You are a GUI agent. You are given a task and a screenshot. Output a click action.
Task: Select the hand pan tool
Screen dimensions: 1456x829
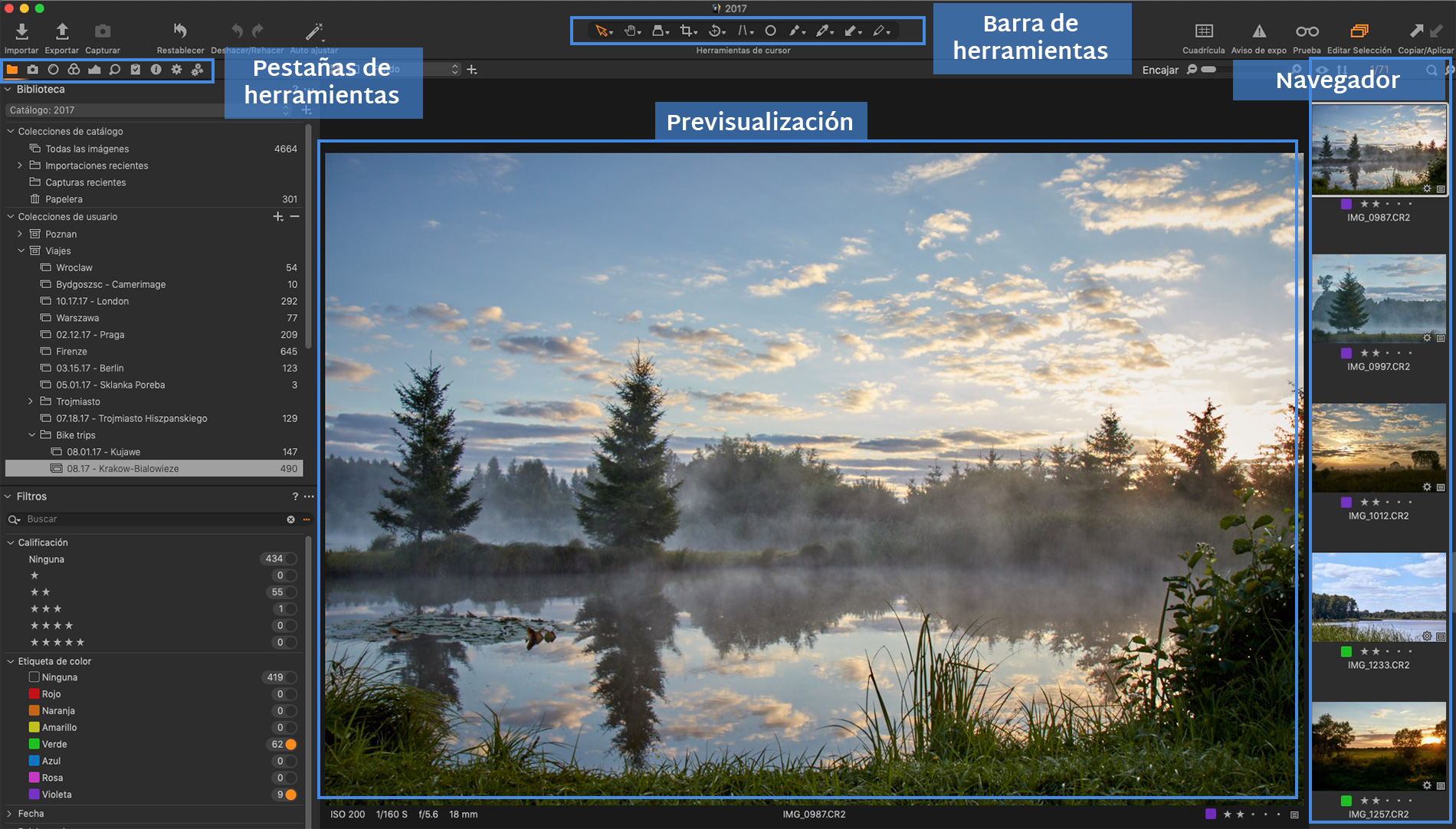click(631, 31)
